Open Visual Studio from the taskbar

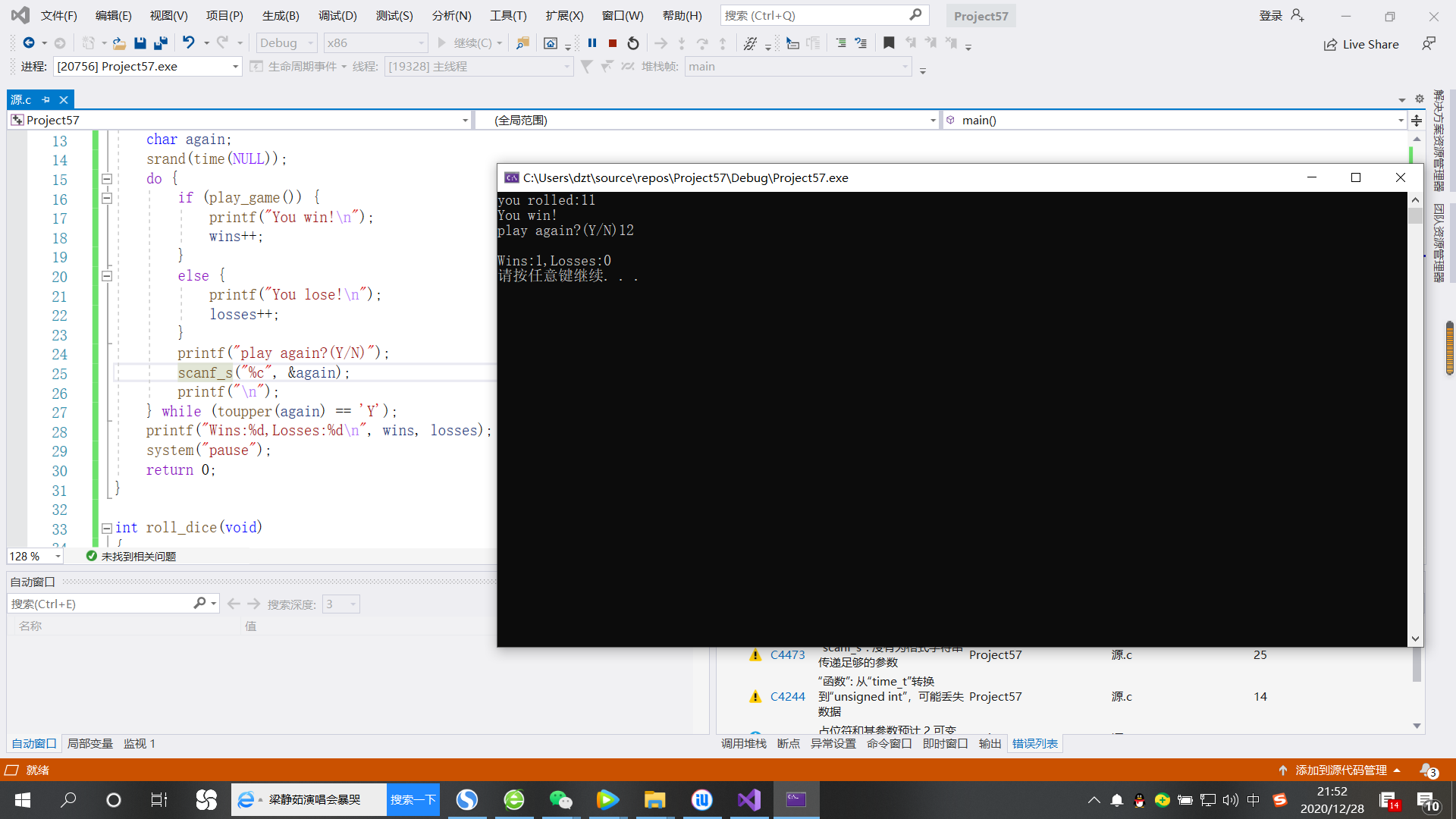click(x=748, y=799)
